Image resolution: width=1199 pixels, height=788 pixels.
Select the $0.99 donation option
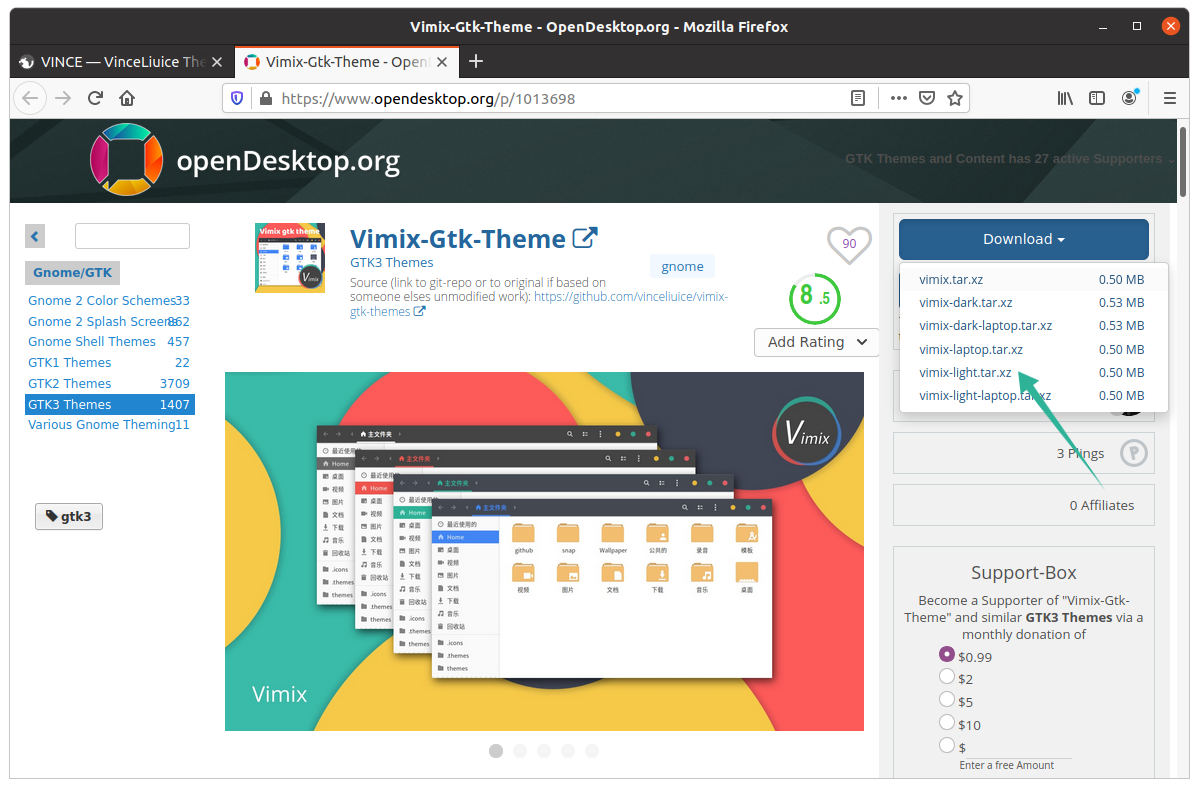click(947, 654)
